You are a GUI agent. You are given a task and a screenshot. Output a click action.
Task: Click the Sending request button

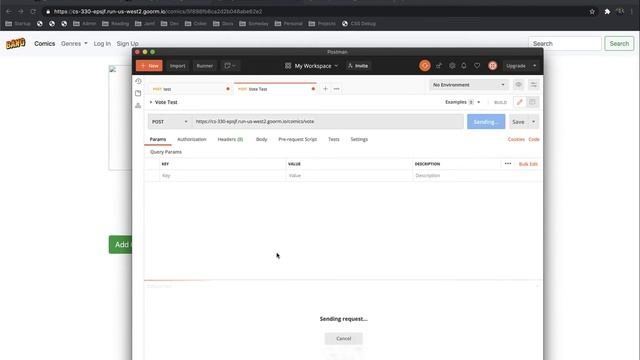click(486, 122)
